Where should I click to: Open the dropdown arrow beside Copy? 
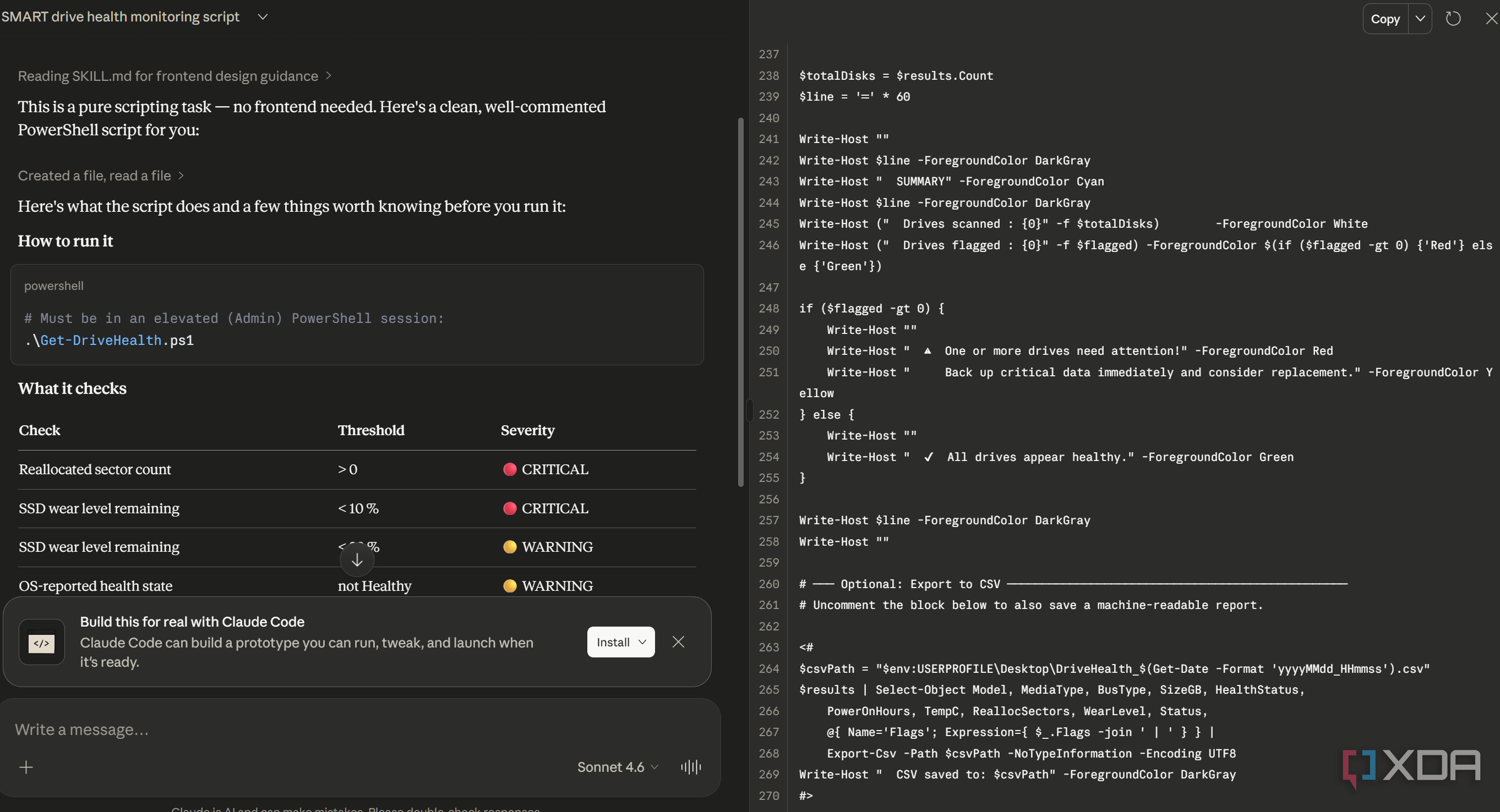pyautogui.click(x=1420, y=19)
